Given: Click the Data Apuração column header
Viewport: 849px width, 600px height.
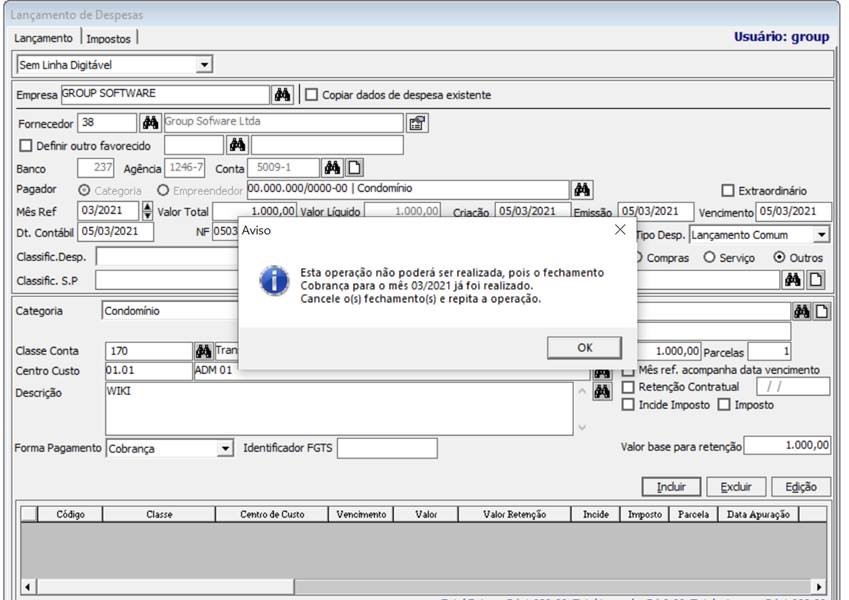Looking at the screenshot, I should tap(758, 514).
